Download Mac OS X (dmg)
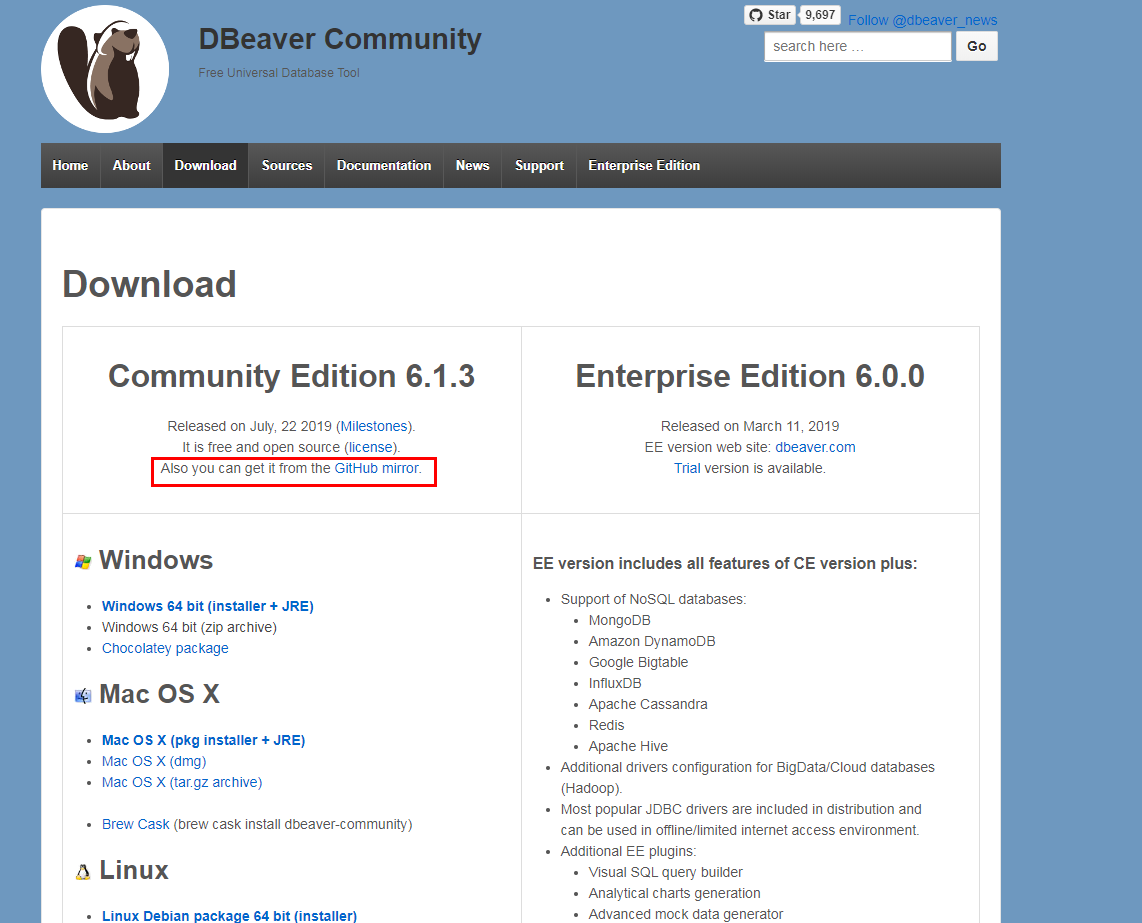The height and width of the screenshot is (923, 1142). tap(154, 761)
